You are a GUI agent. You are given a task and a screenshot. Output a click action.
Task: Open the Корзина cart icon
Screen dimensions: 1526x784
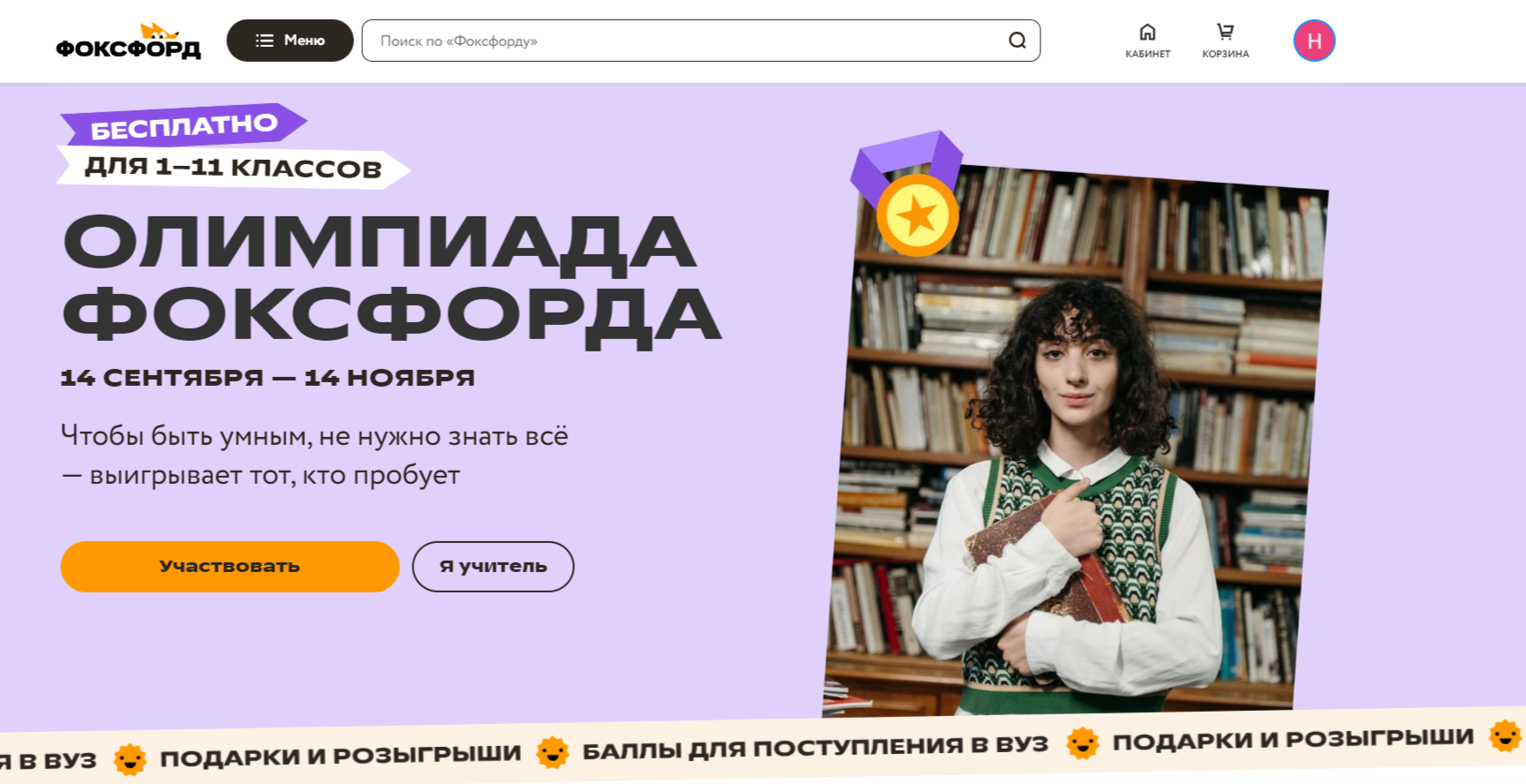[x=1225, y=32]
